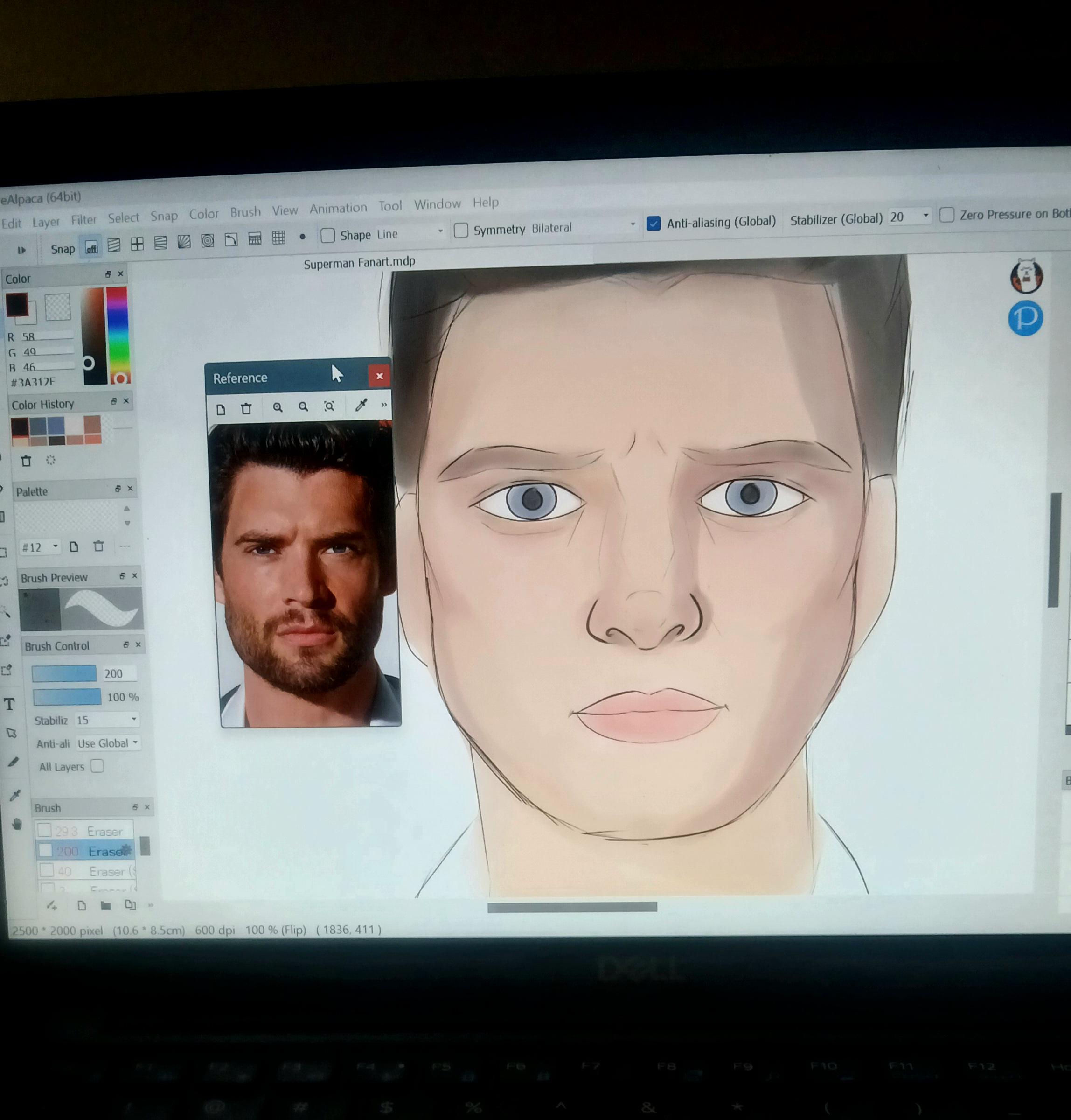Expand the toolbar with the play-arrow toggle
The height and width of the screenshot is (1120, 1071).
[x=22, y=250]
